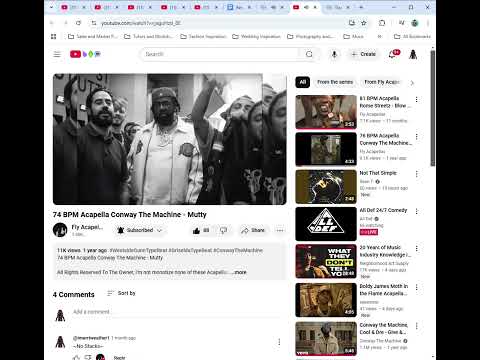
Task: Open the 20 Years of Music thumbnail
Action: point(326,261)
